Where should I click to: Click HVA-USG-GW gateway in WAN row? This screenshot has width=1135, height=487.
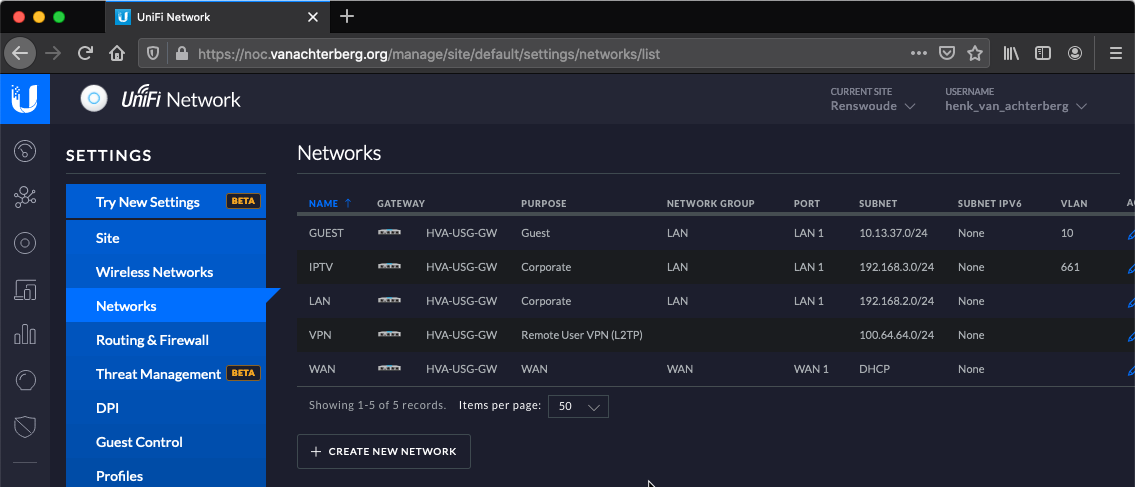tap(462, 369)
